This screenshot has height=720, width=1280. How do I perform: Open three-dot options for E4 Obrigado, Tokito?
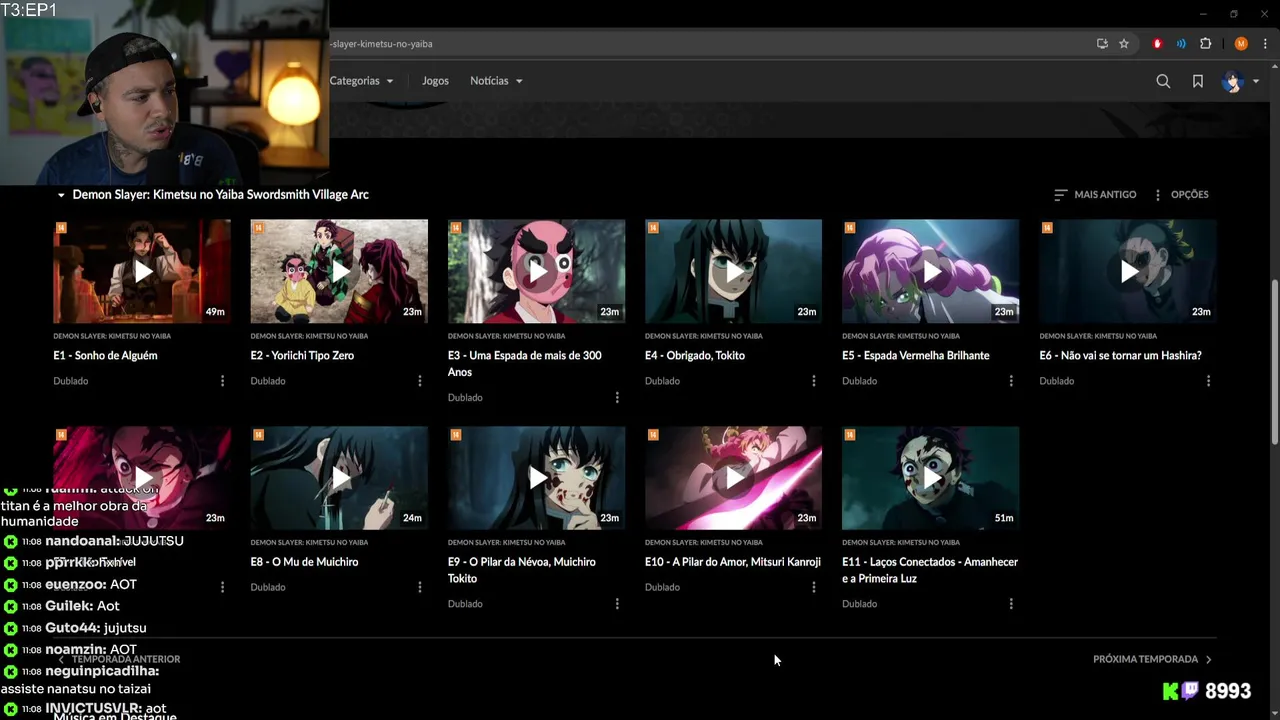(814, 381)
